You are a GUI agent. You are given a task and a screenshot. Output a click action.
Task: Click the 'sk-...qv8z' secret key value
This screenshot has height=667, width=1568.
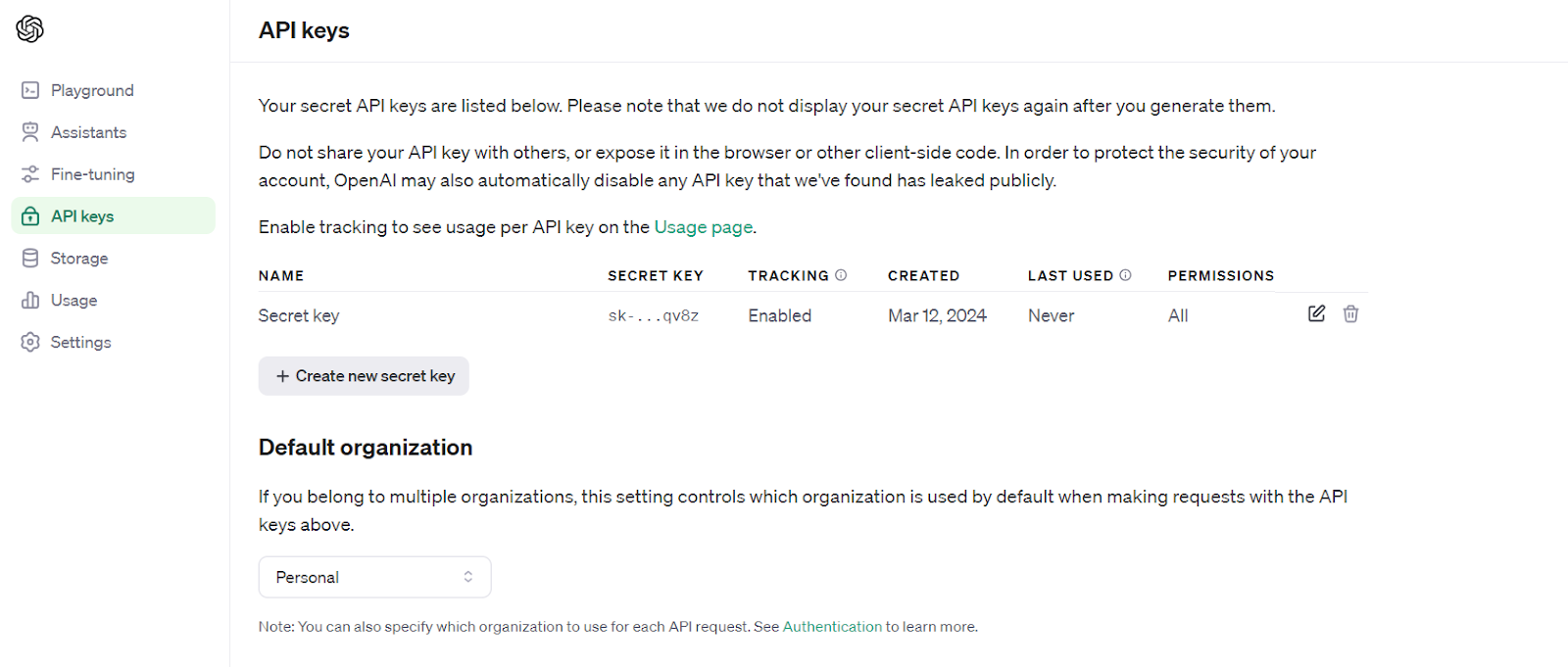click(654, 315)
